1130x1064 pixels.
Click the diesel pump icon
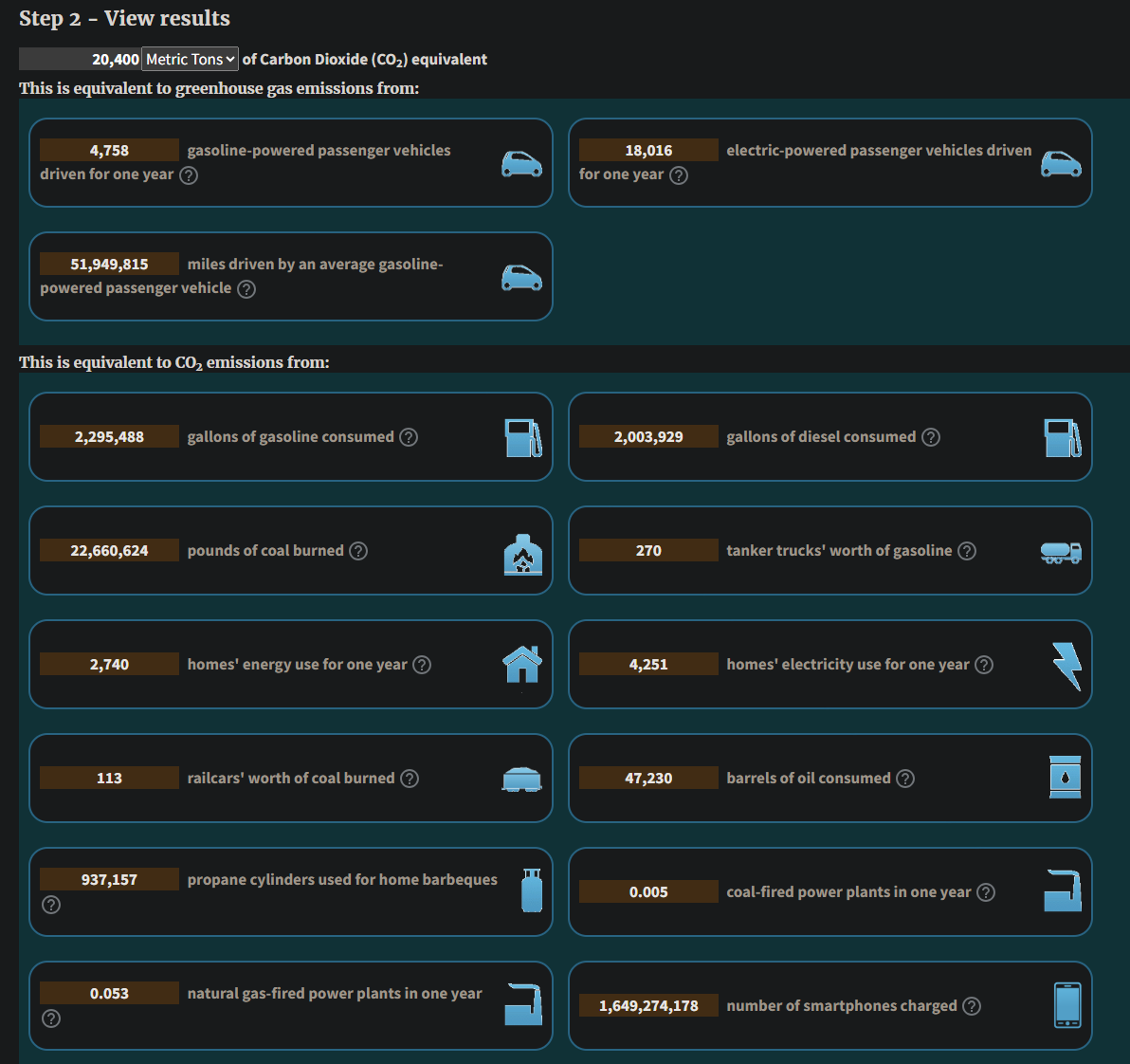point(1063,437)
